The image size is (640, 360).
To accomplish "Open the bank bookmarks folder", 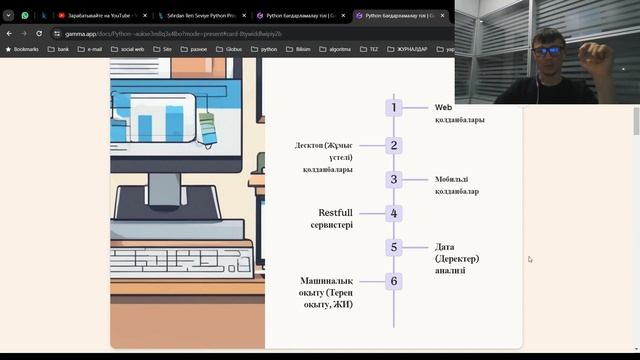I will 58,49.
